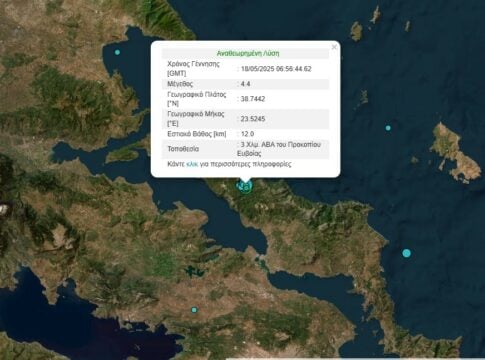This screenshot has height=360, width=485.
Task: Select the large cyan marker off the eastern Evia coast
Action: (x=406, y=253)
